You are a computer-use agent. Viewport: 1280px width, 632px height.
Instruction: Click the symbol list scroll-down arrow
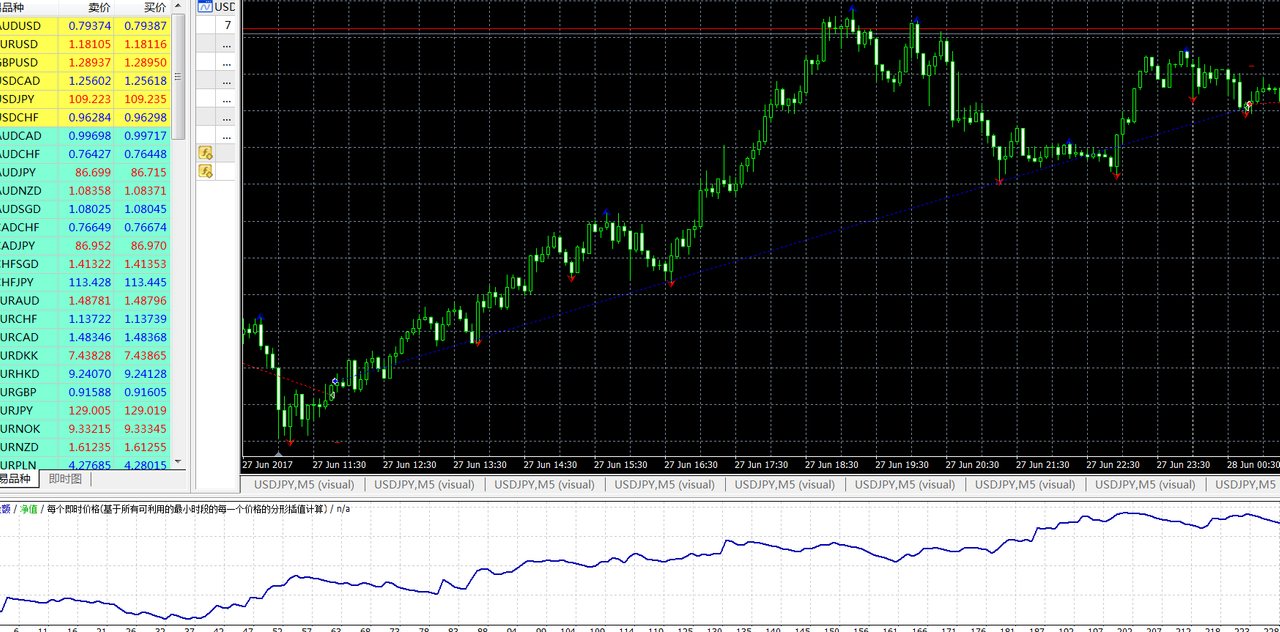coord(179,462)
